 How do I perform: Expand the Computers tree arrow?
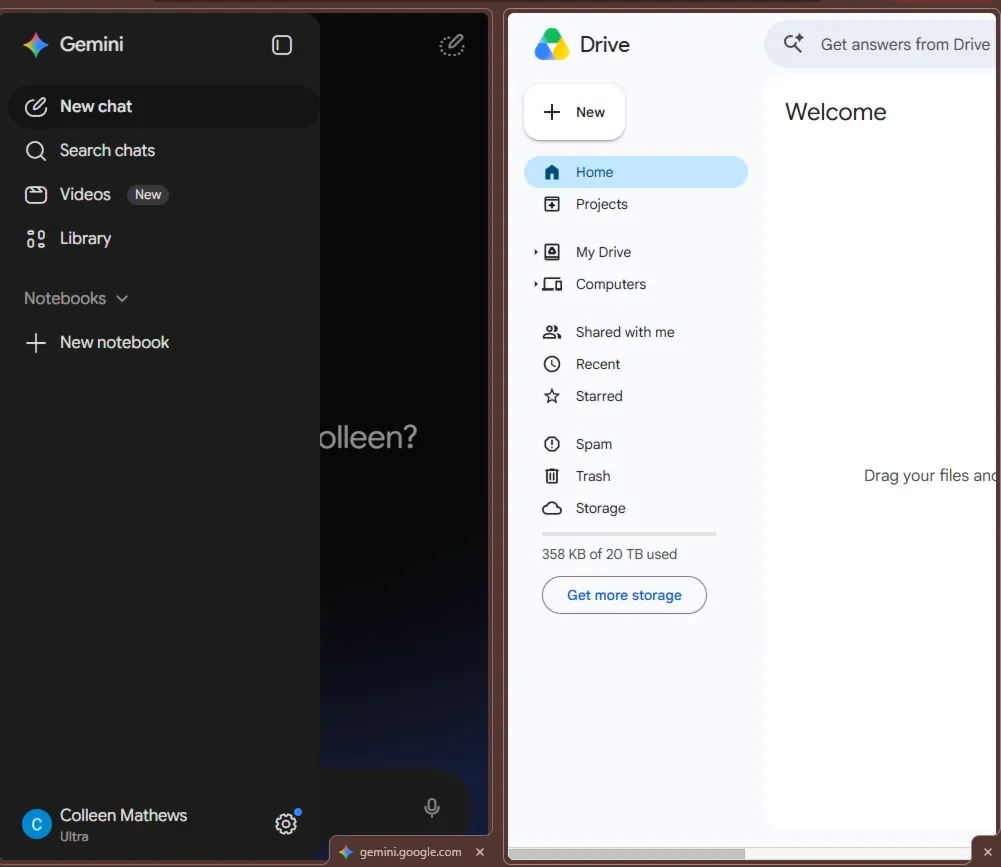536,284
